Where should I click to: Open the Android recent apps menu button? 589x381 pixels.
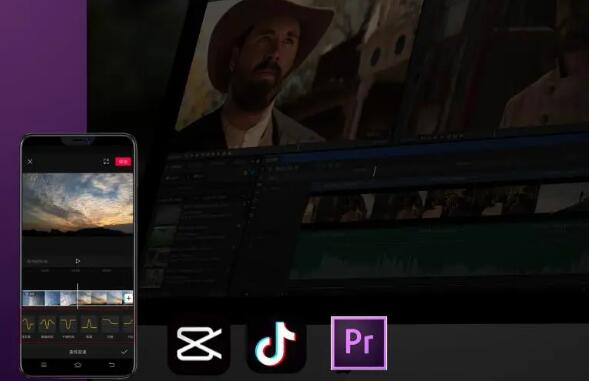pos(44,365)
